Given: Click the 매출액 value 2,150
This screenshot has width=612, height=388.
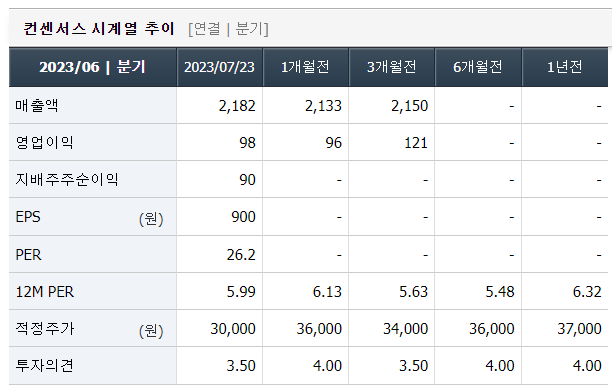Looking at the screenshot, I should tap(409, 106).
